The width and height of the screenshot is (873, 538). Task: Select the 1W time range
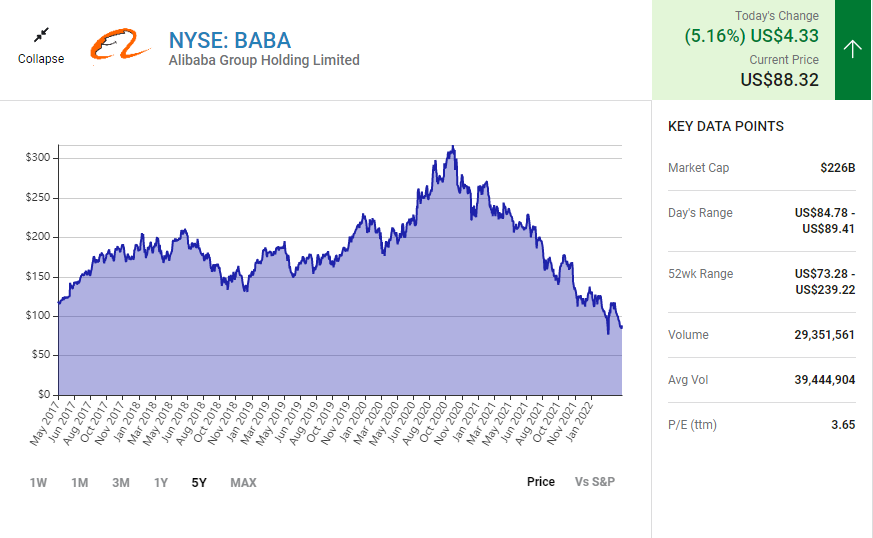38,483
